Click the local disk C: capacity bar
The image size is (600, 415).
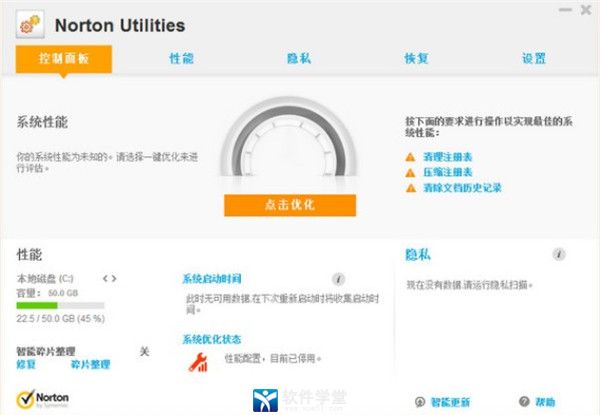(60, 305)
